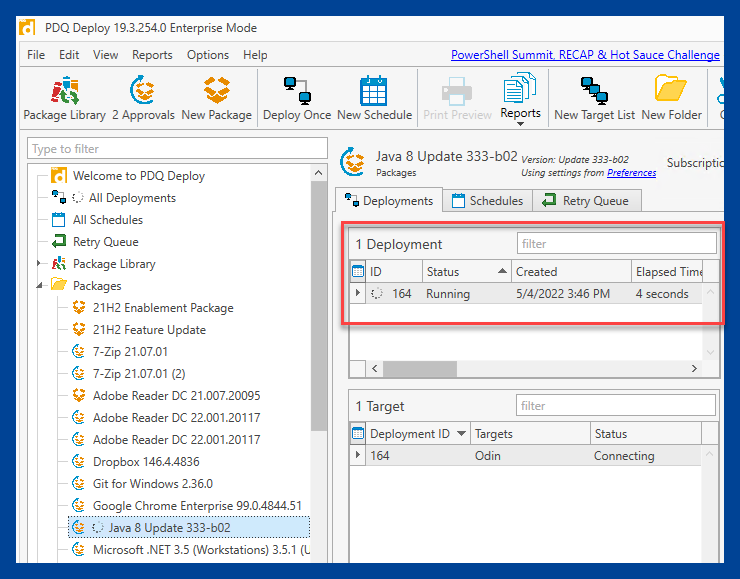Click the deployments horizontal scrollbar thumb

[420, 369]
